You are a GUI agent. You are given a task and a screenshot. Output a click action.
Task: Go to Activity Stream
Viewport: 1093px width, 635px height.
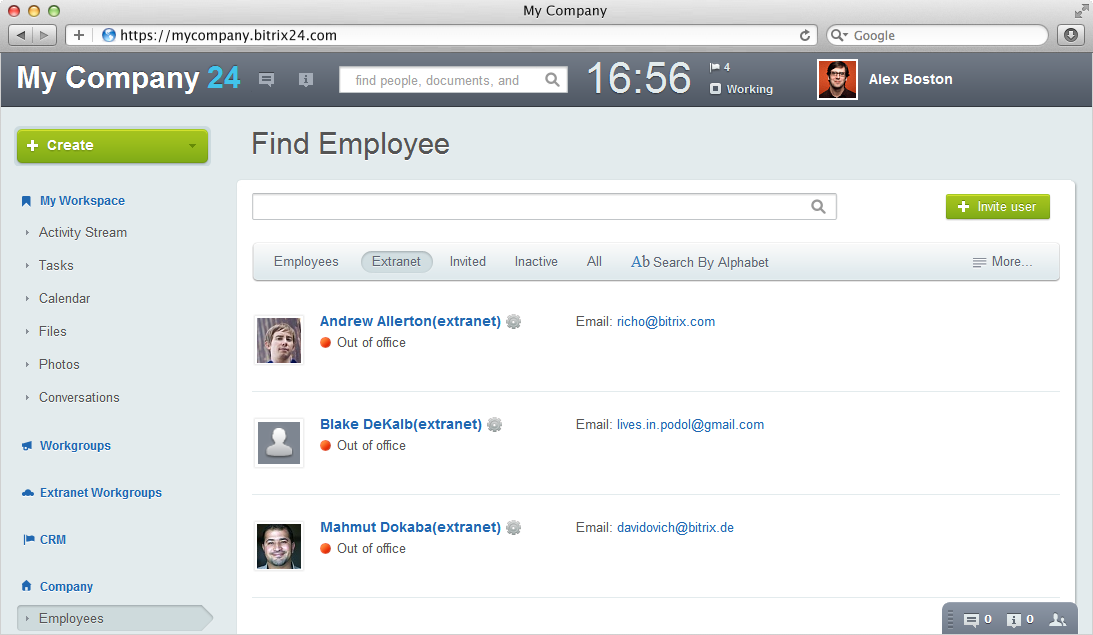click(82, 232)
